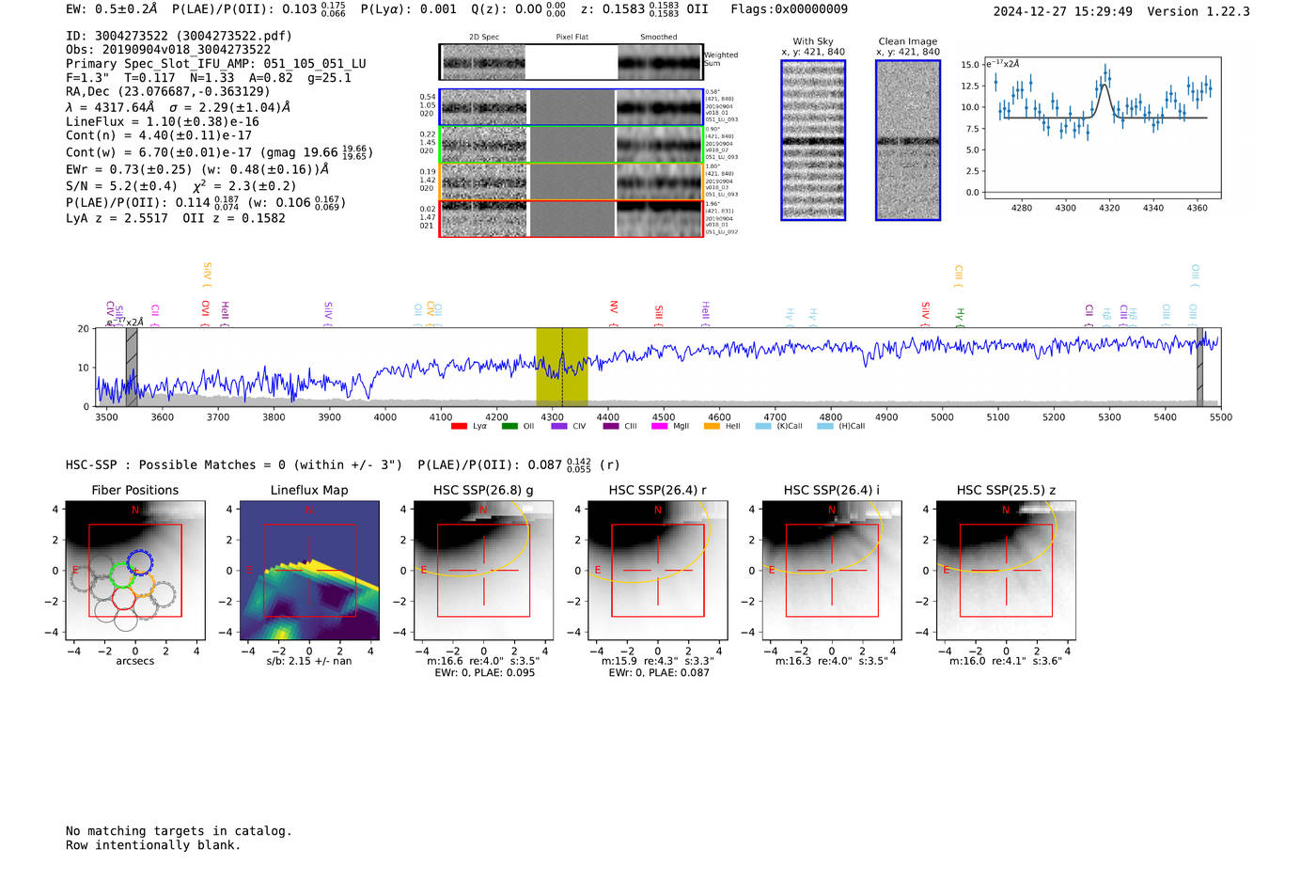The width and height of the screenshot is (1316, 896).
Task: Click the blue dashed fiber circle
Action: point(139,562)
